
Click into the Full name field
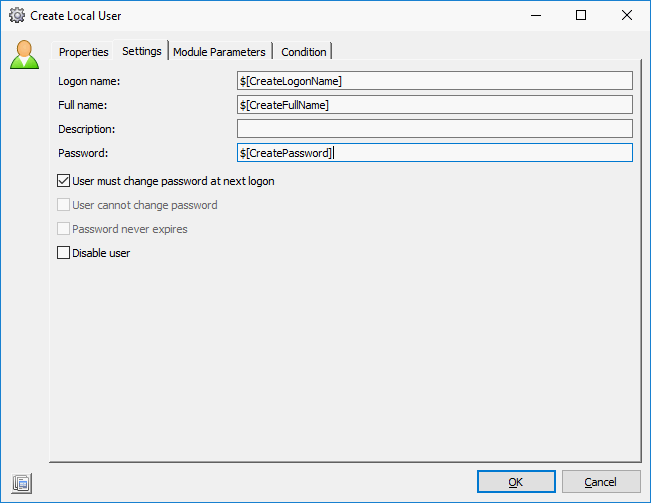434,105
